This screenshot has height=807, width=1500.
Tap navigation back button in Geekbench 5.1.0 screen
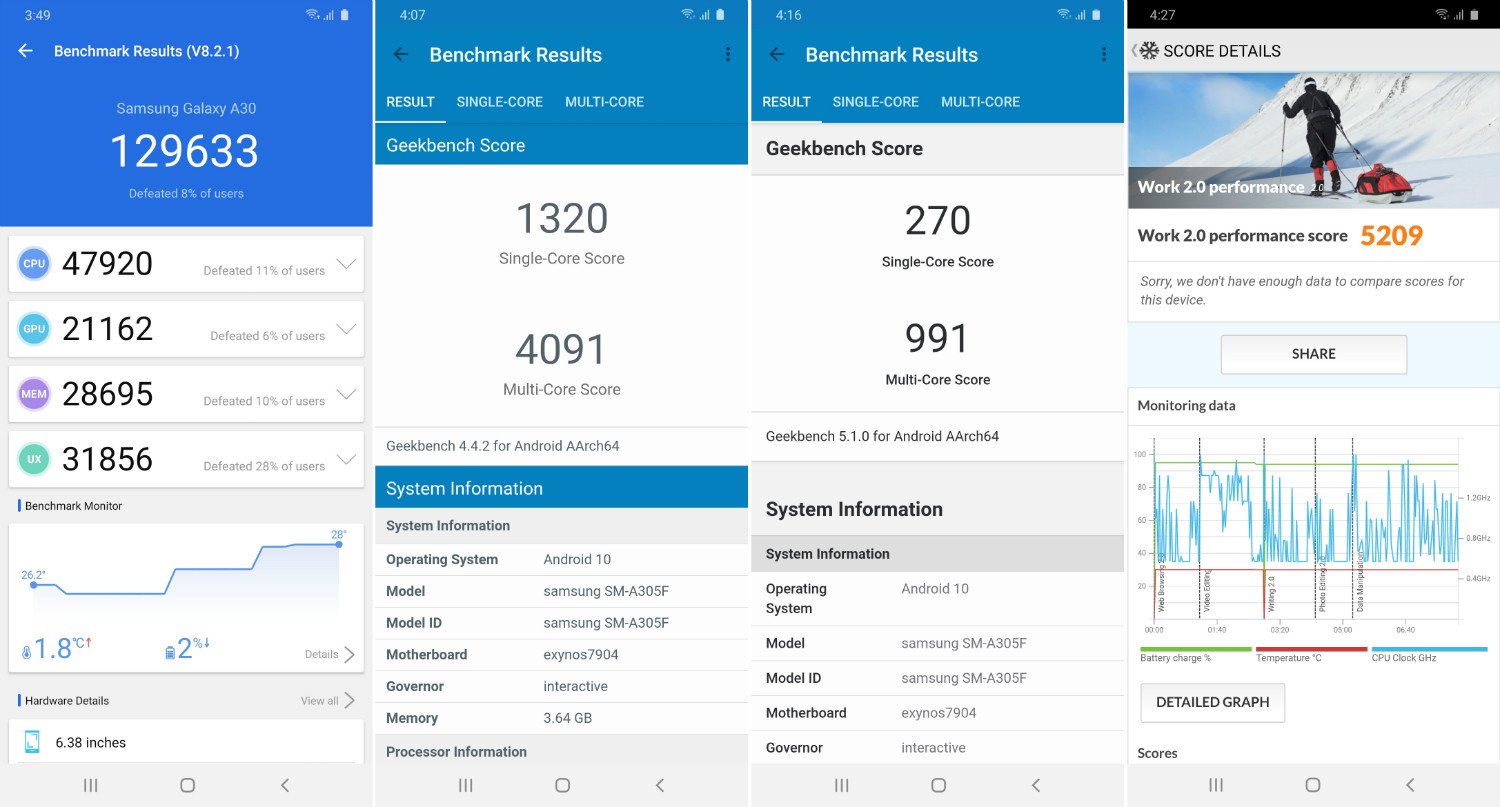(1035, 785)
